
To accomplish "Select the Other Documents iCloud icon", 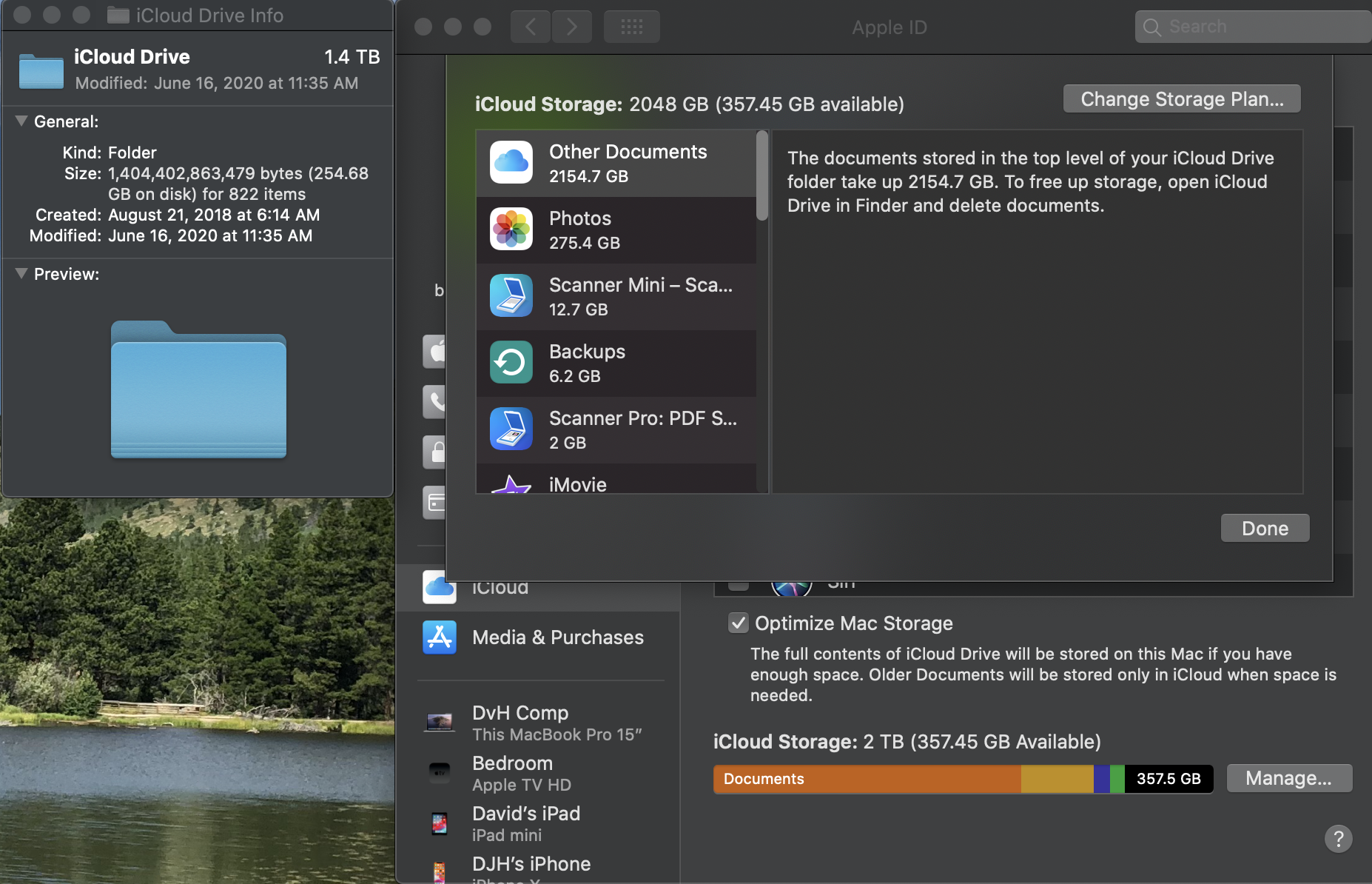I will click(511, 163).
